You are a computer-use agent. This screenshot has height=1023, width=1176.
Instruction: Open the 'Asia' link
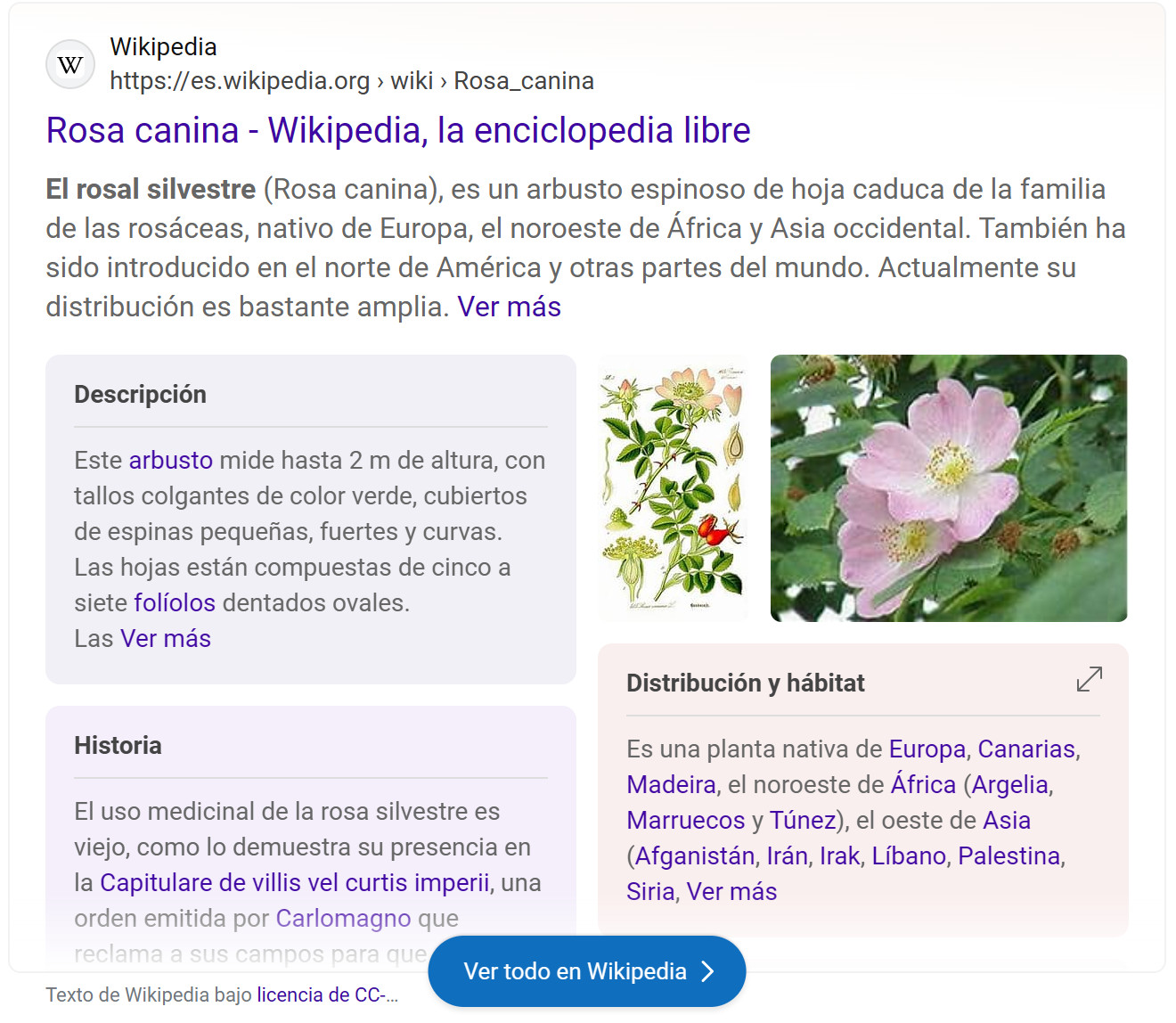[1007, 820]
